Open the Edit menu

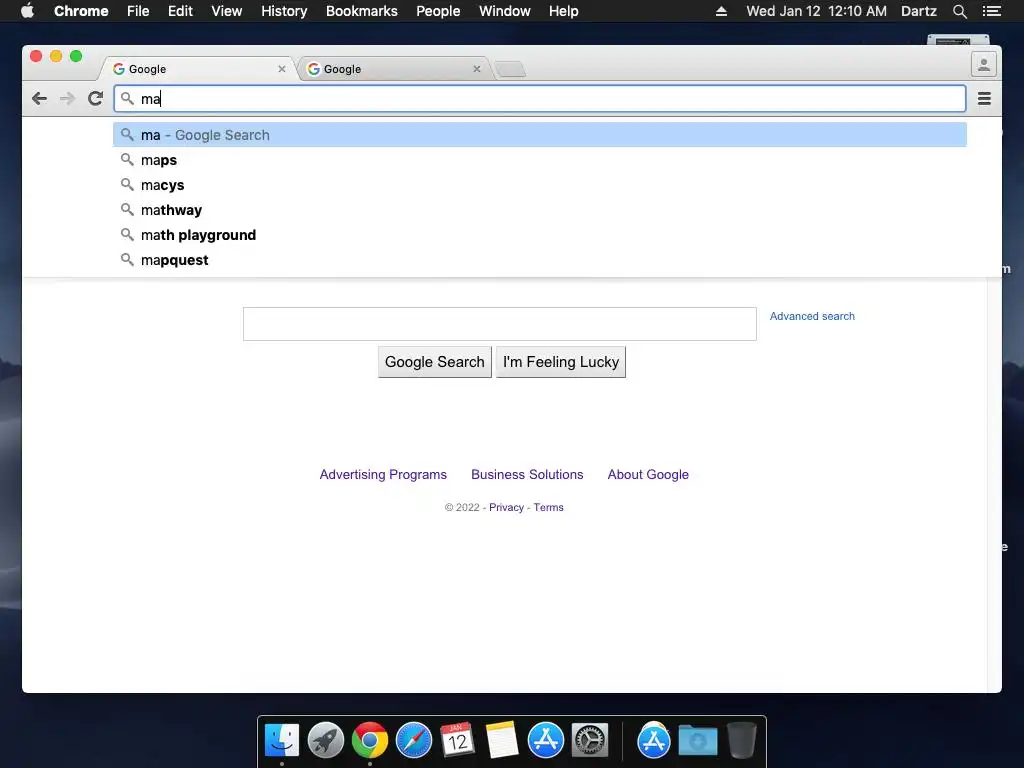[180, 11]
